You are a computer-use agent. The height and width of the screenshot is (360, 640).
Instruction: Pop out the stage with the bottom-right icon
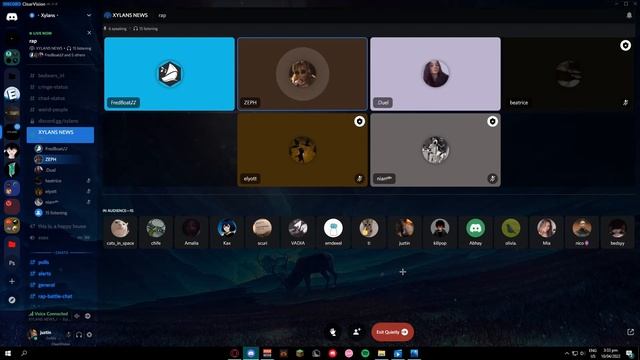tap(630, 332)
